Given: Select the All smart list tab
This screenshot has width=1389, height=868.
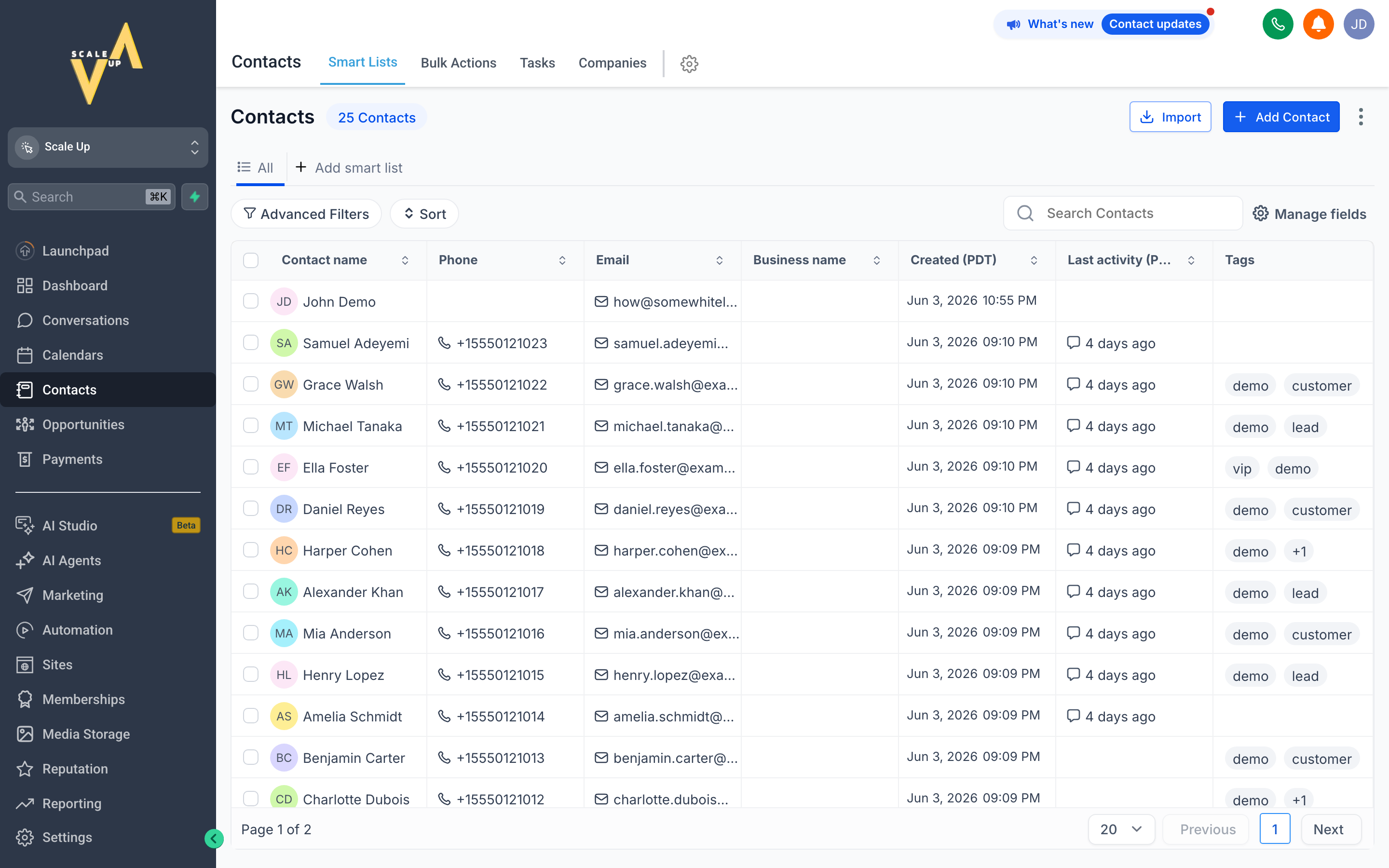Looking at the screenshot, I should (x=256, y=168).
